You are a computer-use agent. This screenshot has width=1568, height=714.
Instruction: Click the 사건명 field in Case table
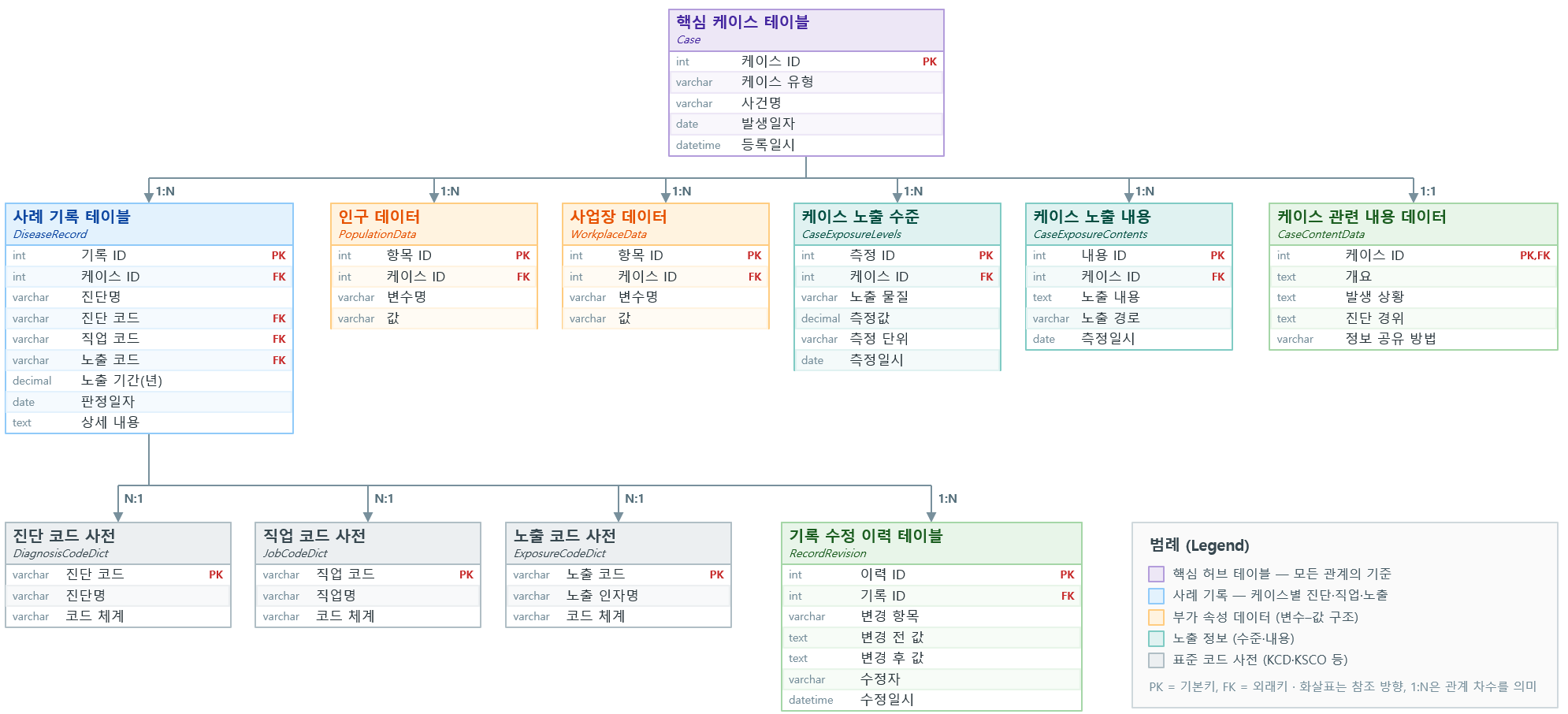click(806, 103)
